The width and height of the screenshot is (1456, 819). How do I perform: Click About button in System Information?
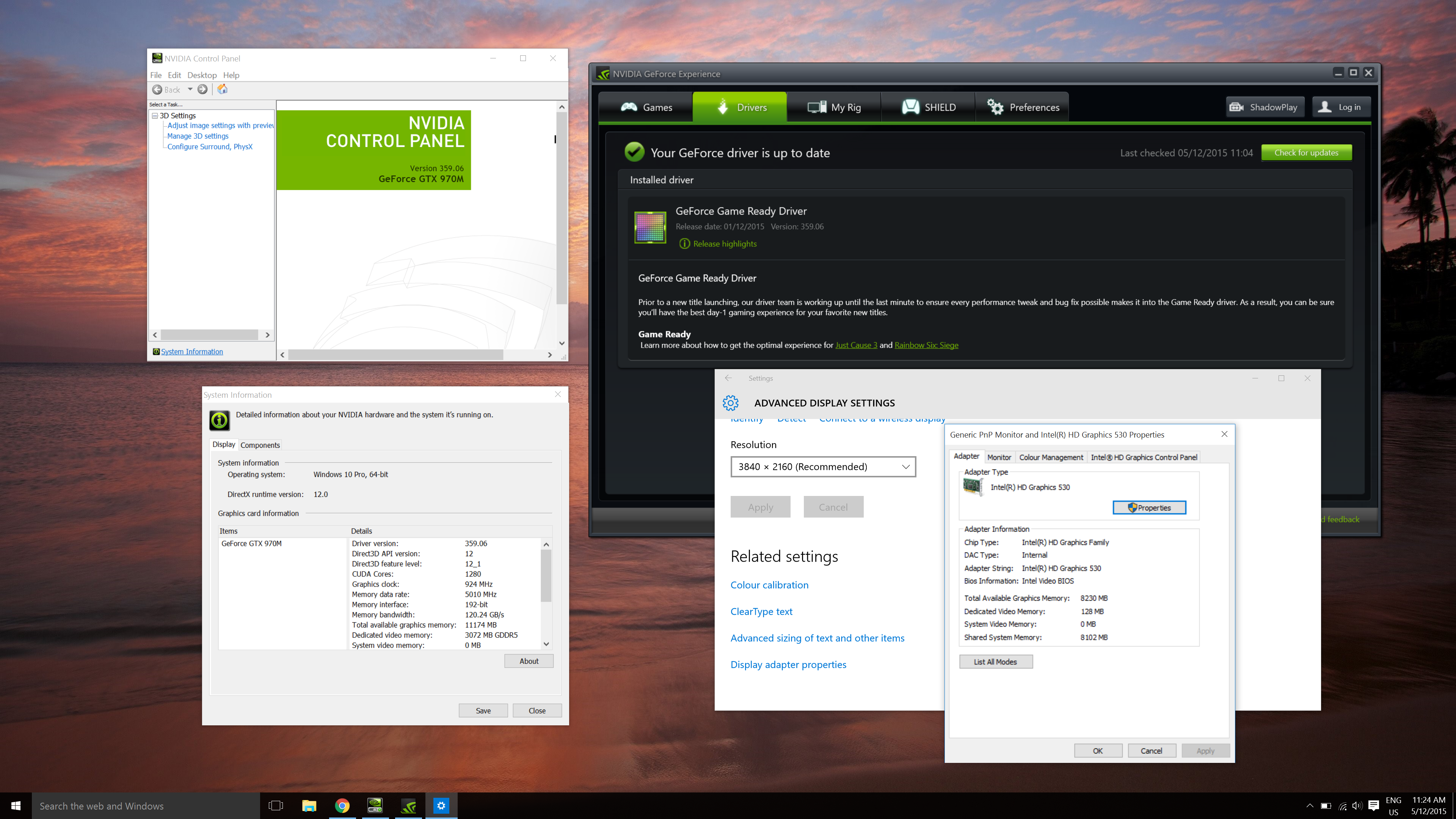click(529, 661)
